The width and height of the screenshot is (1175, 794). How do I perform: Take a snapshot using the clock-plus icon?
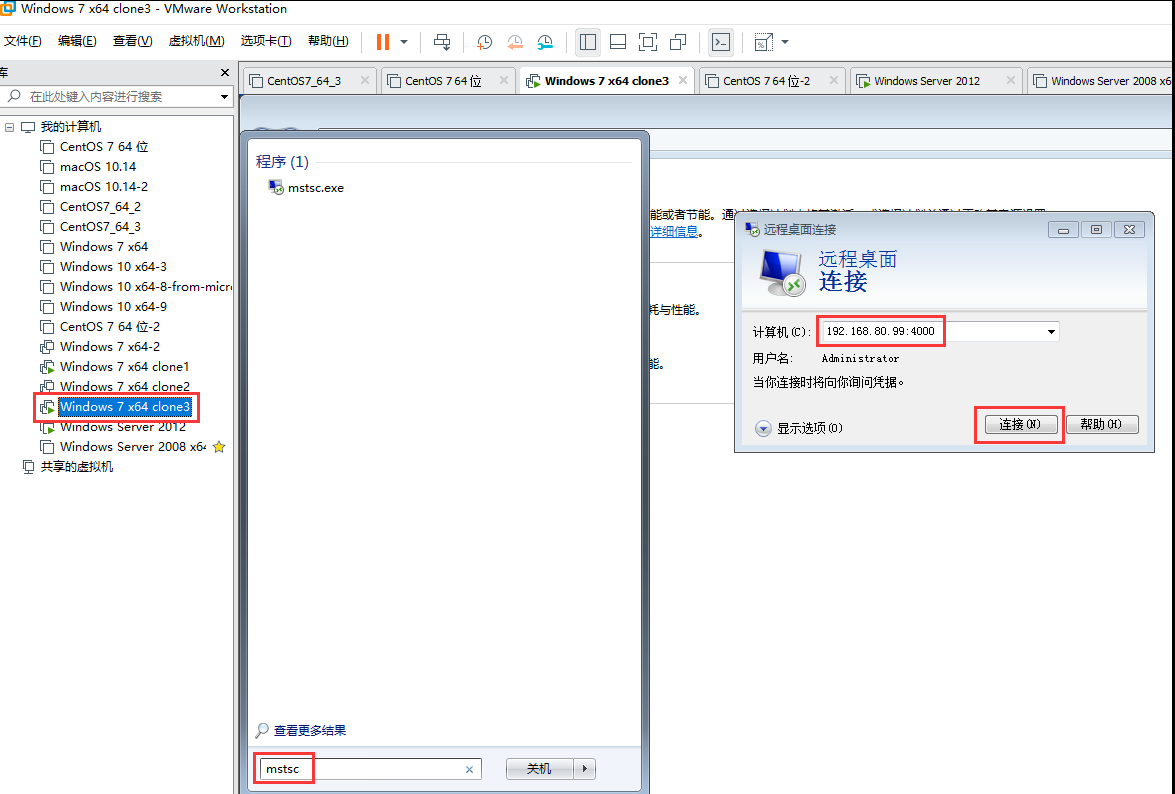pos(484,42)
